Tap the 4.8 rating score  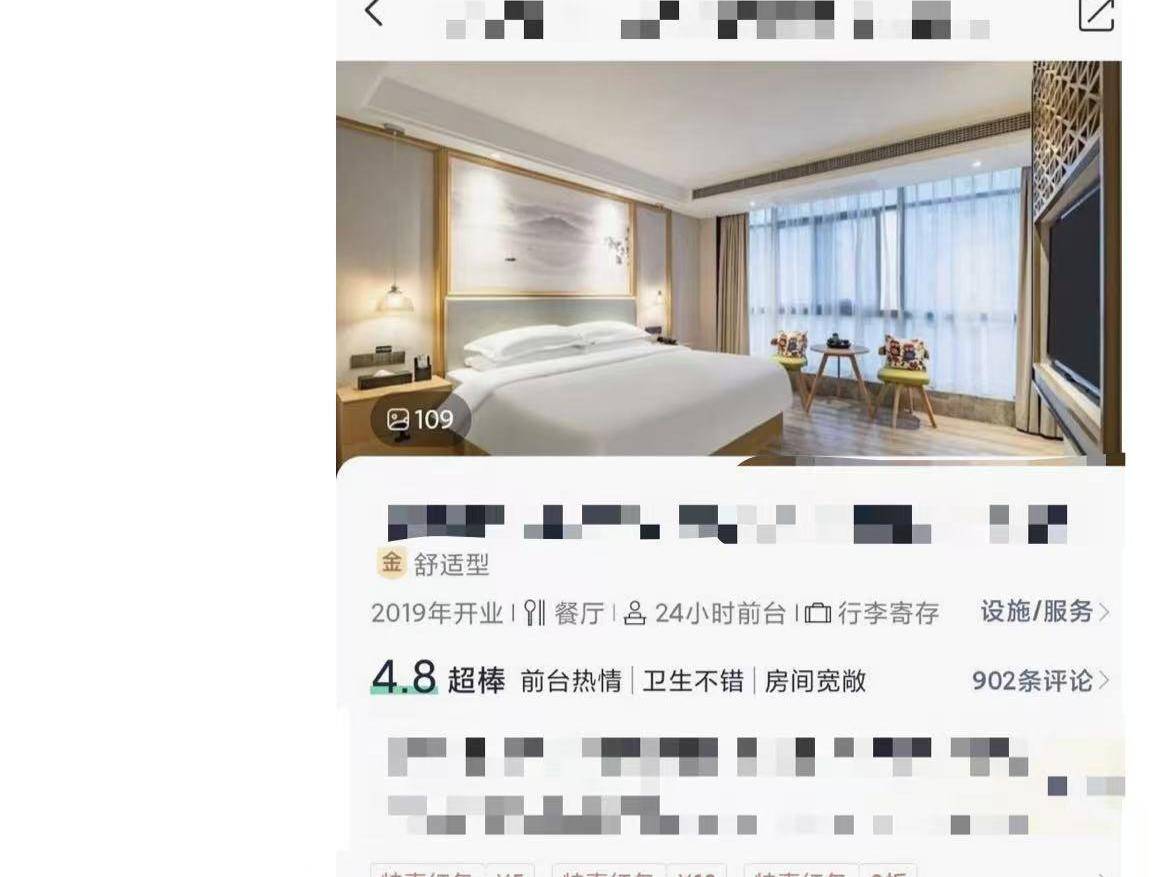[x=404, y=678]
